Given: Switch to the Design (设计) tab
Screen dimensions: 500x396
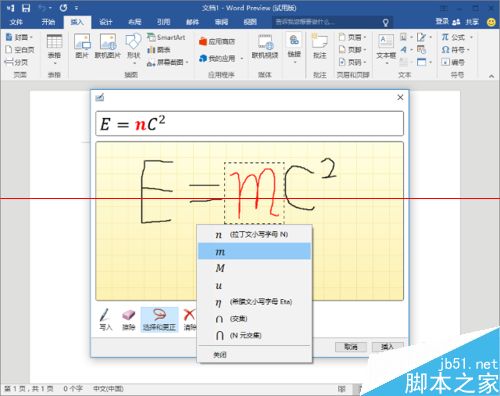Looking at the screenshot, I should (106, 22).
